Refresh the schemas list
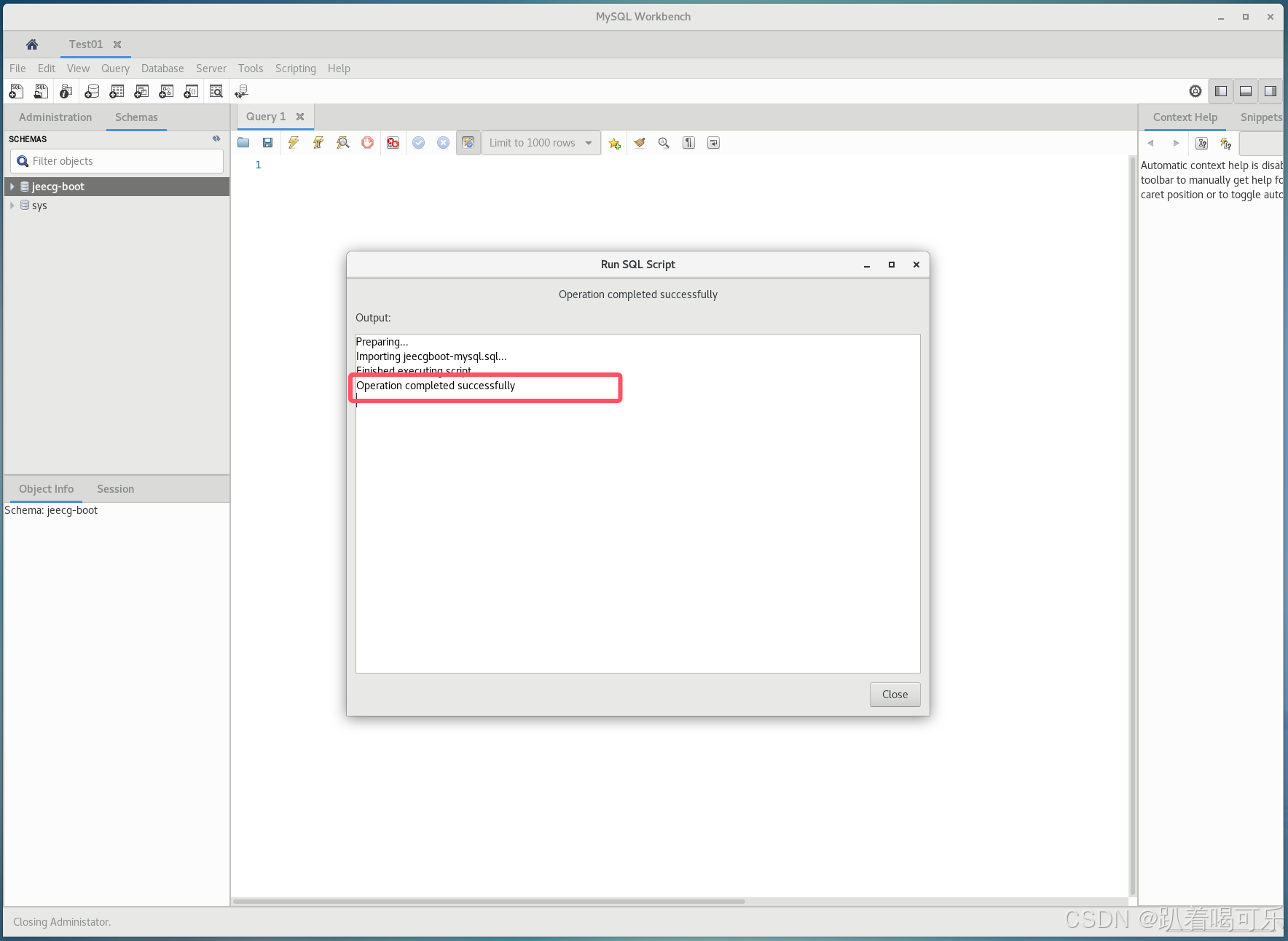This screenshot has width=1288, height=941. point(216,138)
